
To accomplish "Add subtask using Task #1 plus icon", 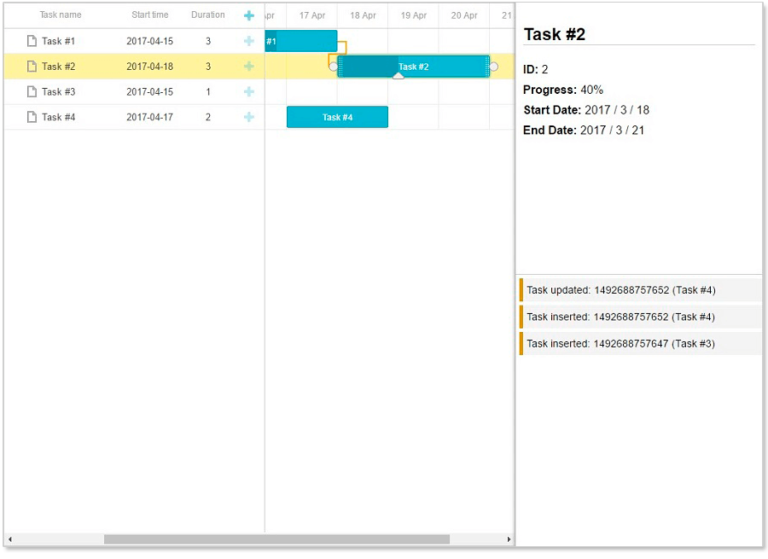I will point(249,41).
